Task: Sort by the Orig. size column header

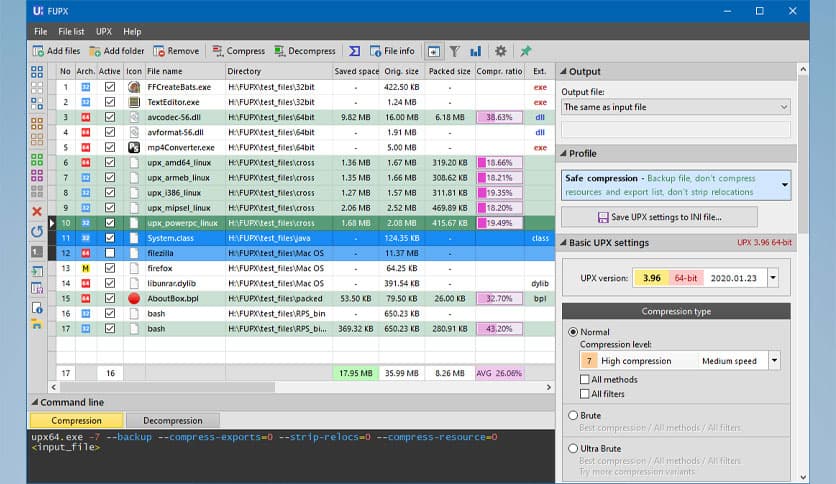Action: [402, 71]
